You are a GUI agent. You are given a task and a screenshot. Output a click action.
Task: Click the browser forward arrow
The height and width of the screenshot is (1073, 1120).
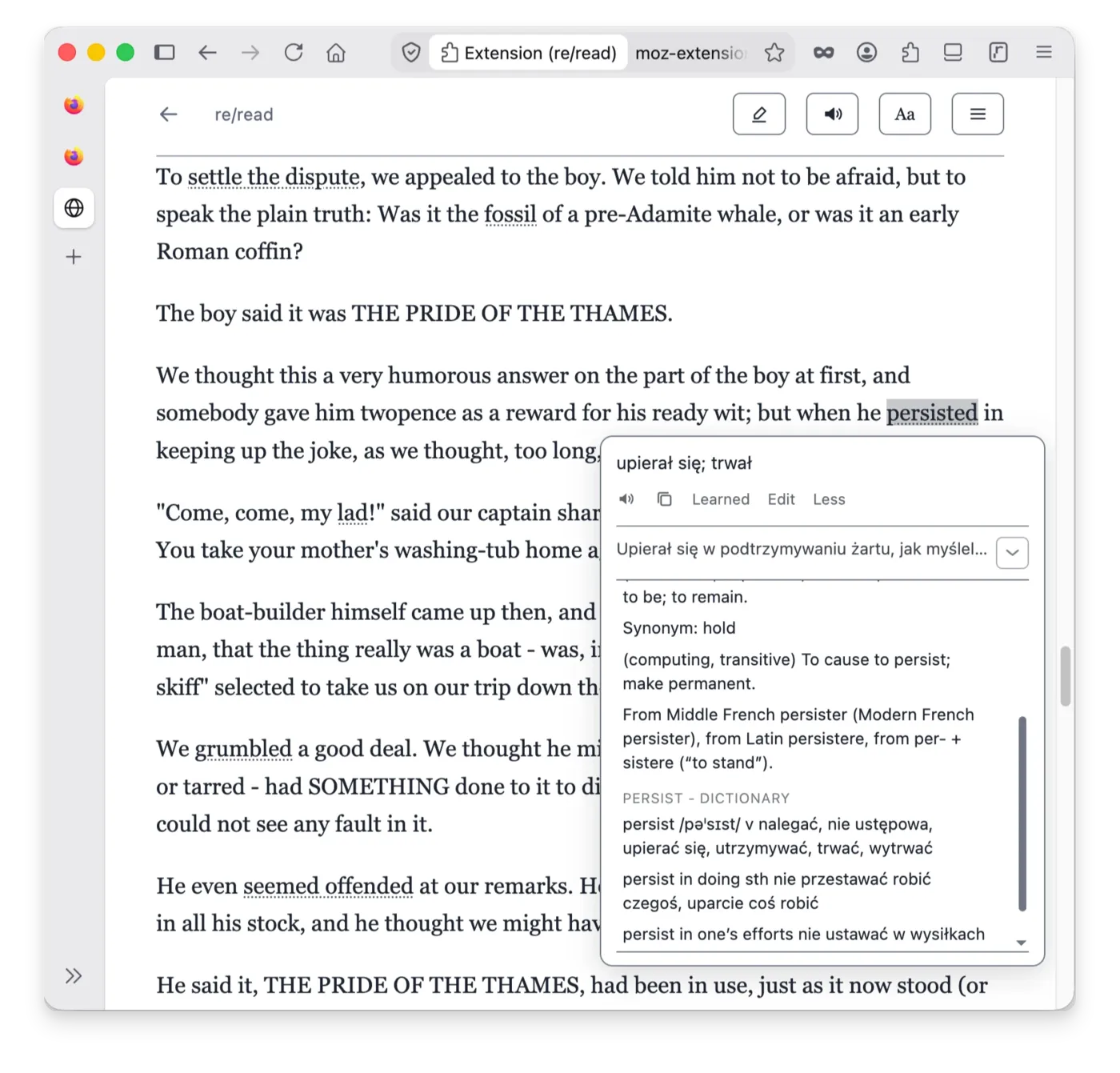tap(250, 53)
